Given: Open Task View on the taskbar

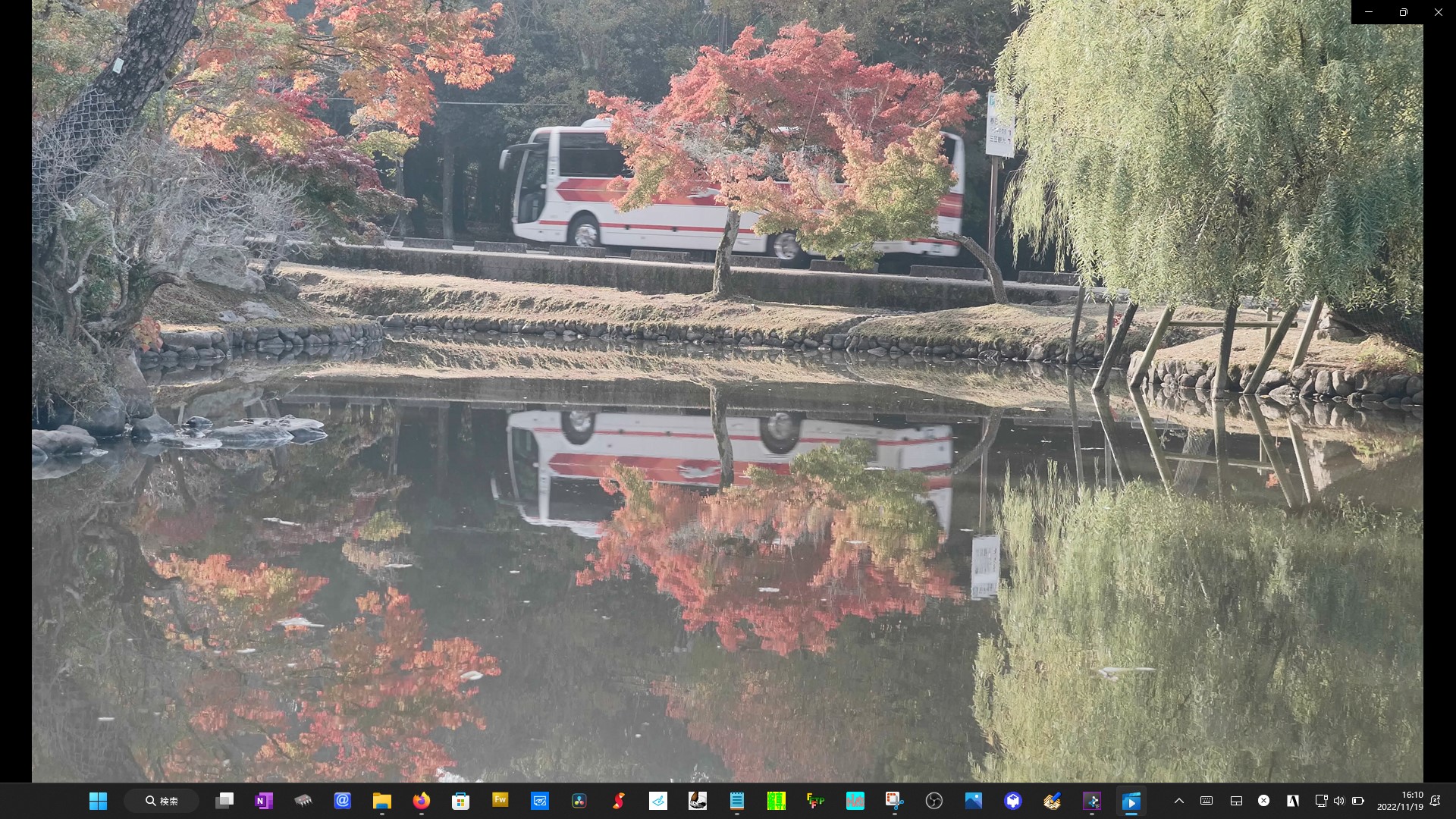Looking at the screenshot, I should pyautogui.click(x=224, y=801).
